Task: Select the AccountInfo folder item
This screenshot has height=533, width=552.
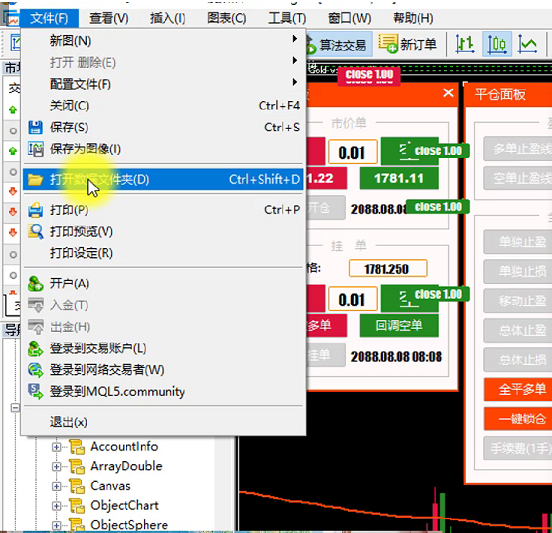Action: (x=114, y=447)
